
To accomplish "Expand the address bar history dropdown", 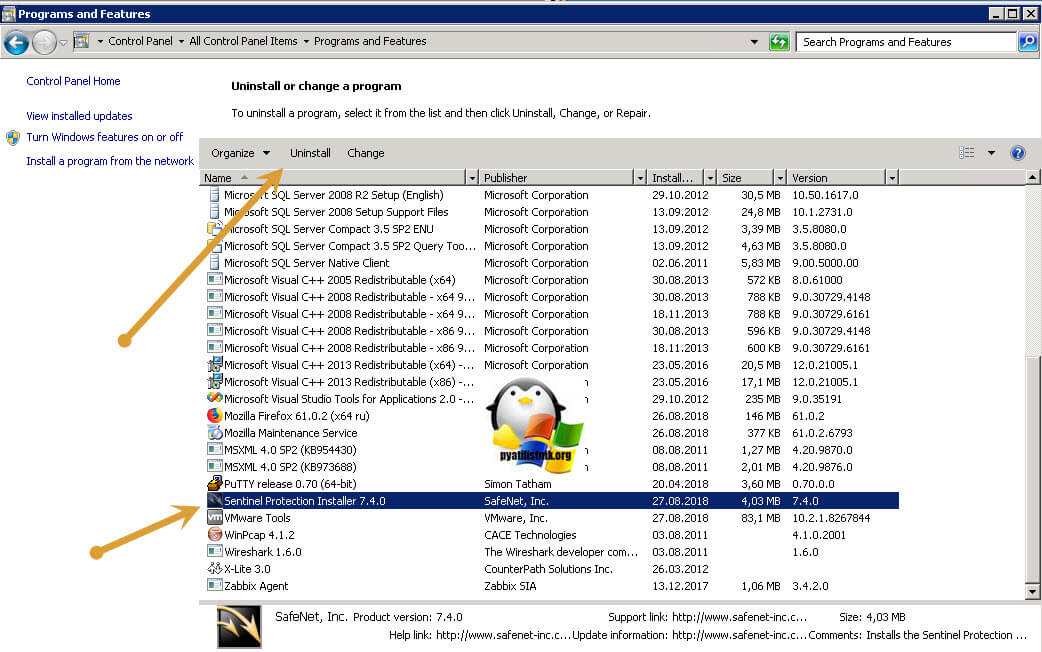I will point(754,42).
